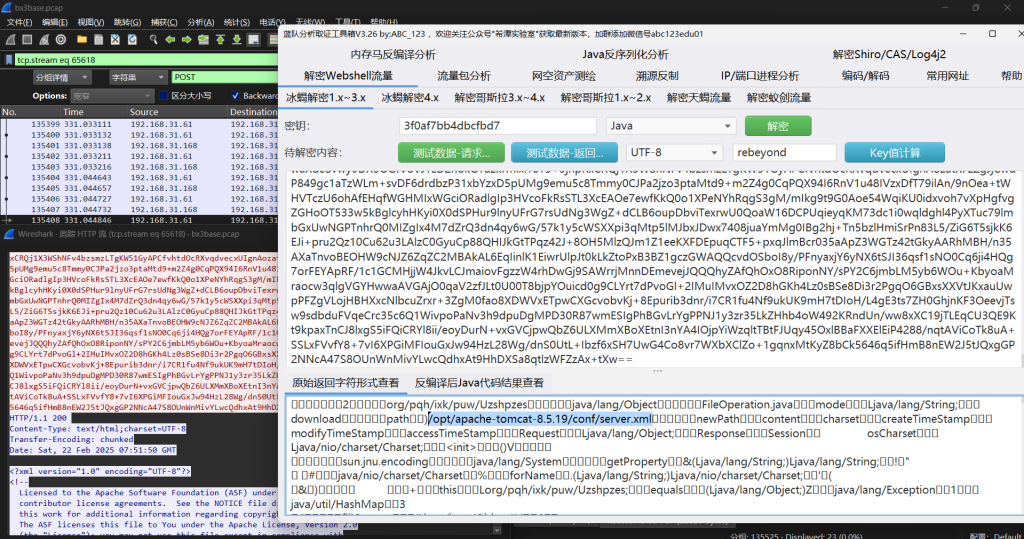
Task: Open the 流量包分析 tab
Action: (x=464, y=75)
